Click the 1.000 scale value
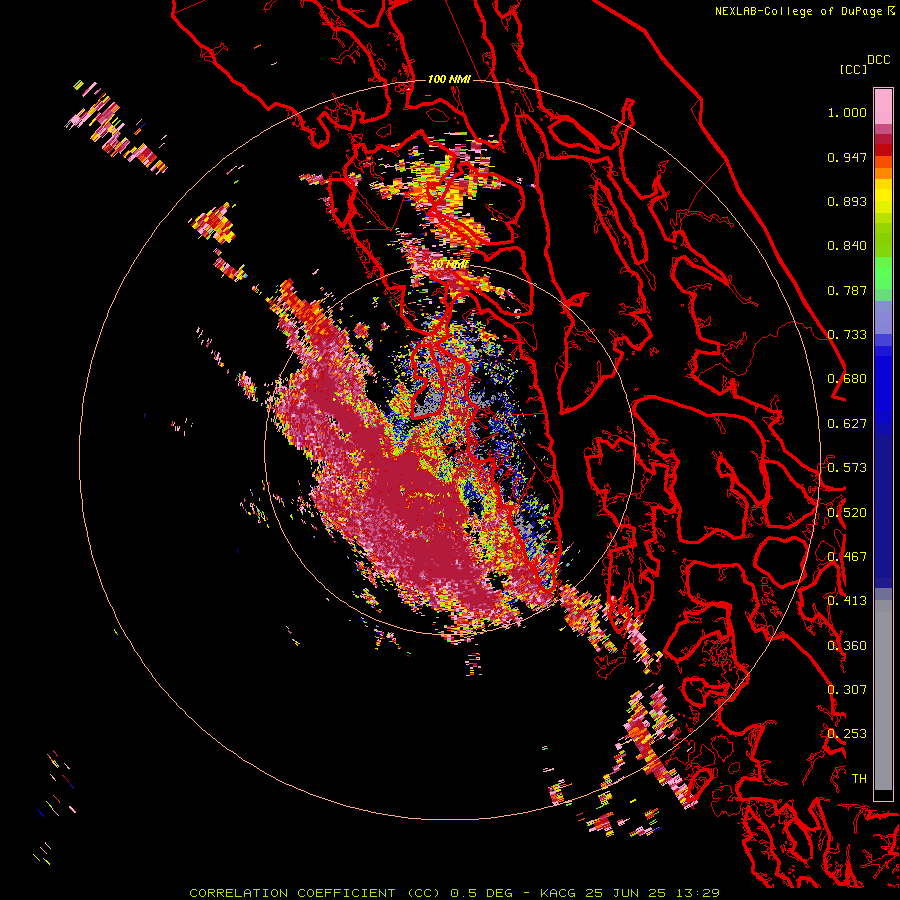 point(847,112)
